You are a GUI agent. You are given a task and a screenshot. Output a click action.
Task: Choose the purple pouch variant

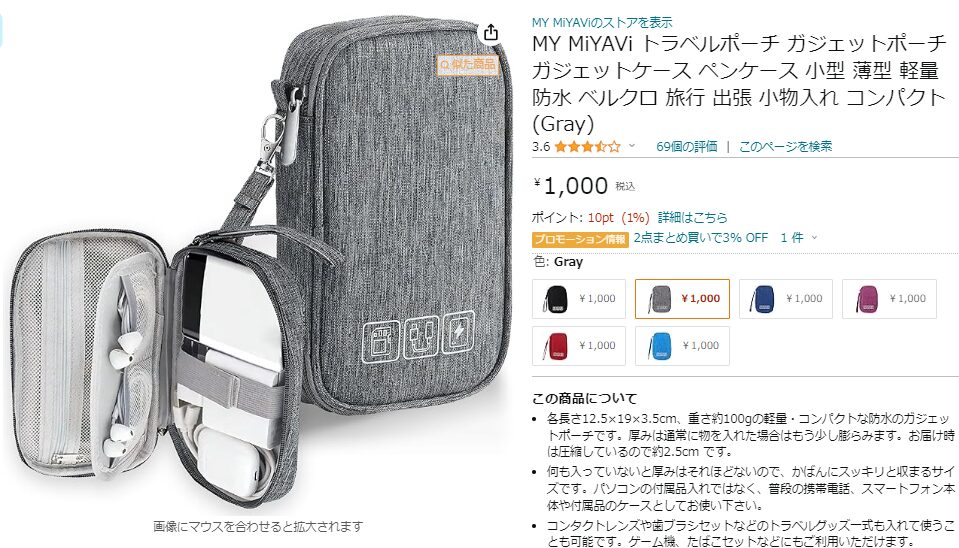tap(889, 299)
